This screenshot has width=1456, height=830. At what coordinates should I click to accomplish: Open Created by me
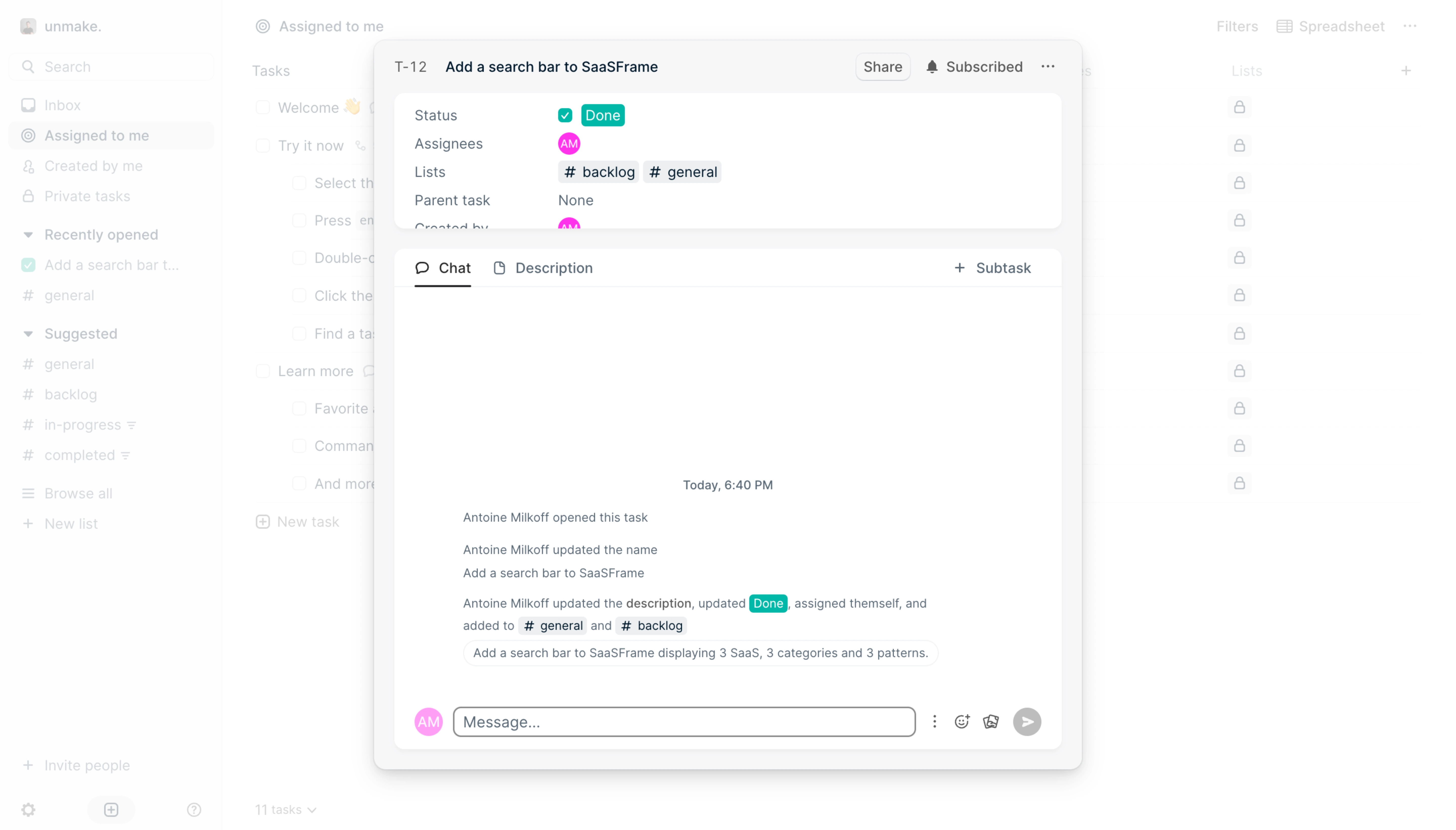[111, 166]
